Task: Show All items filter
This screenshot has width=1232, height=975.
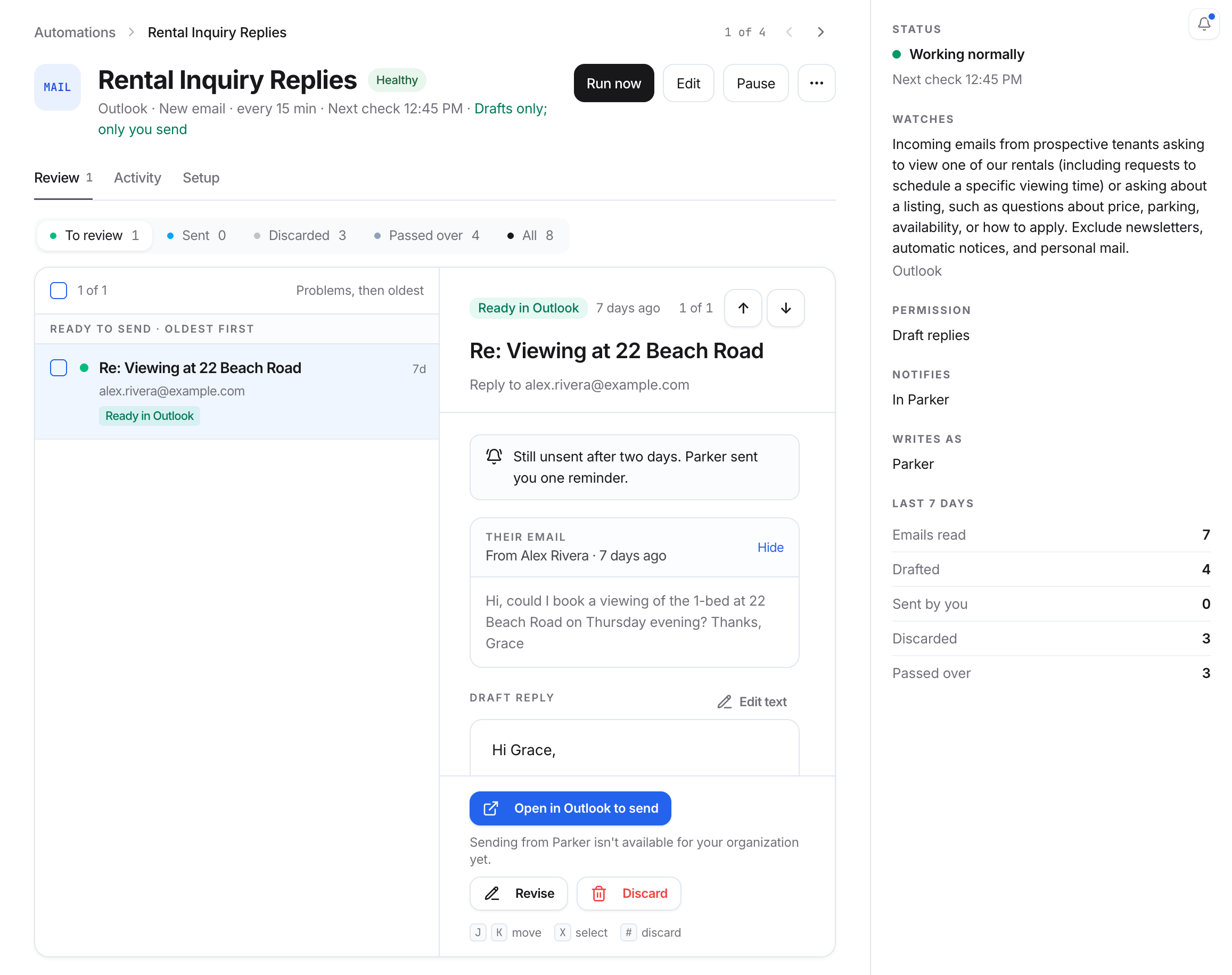Action: pos(531,236)
